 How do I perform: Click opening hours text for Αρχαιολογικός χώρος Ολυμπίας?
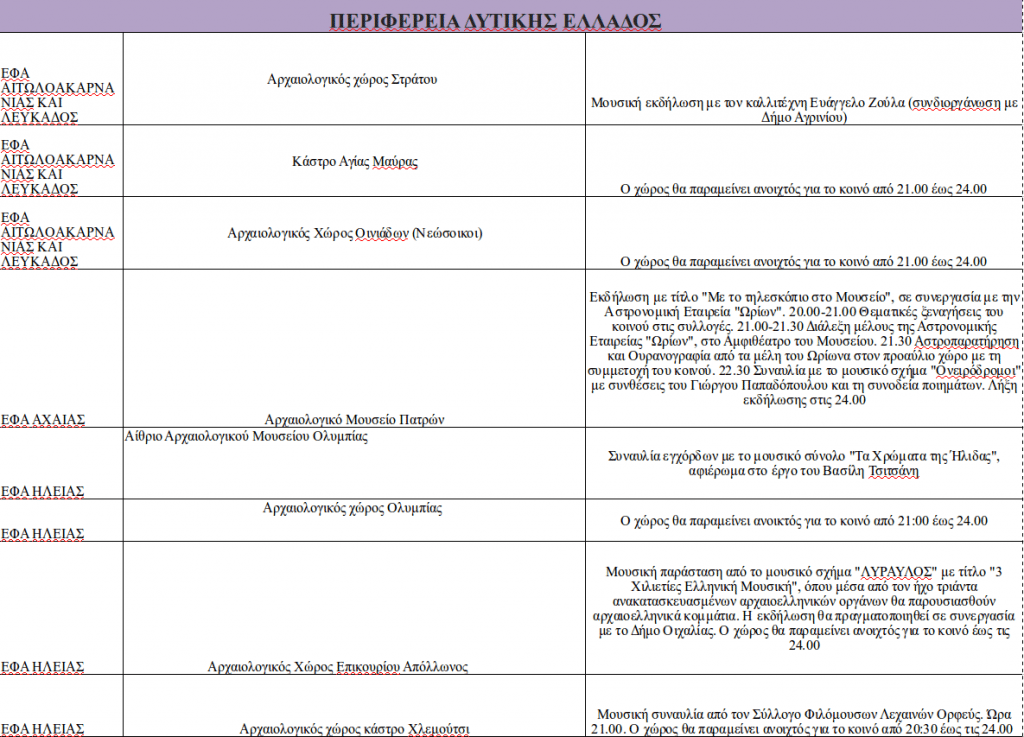pyautogui.click(x=804, y=521)
